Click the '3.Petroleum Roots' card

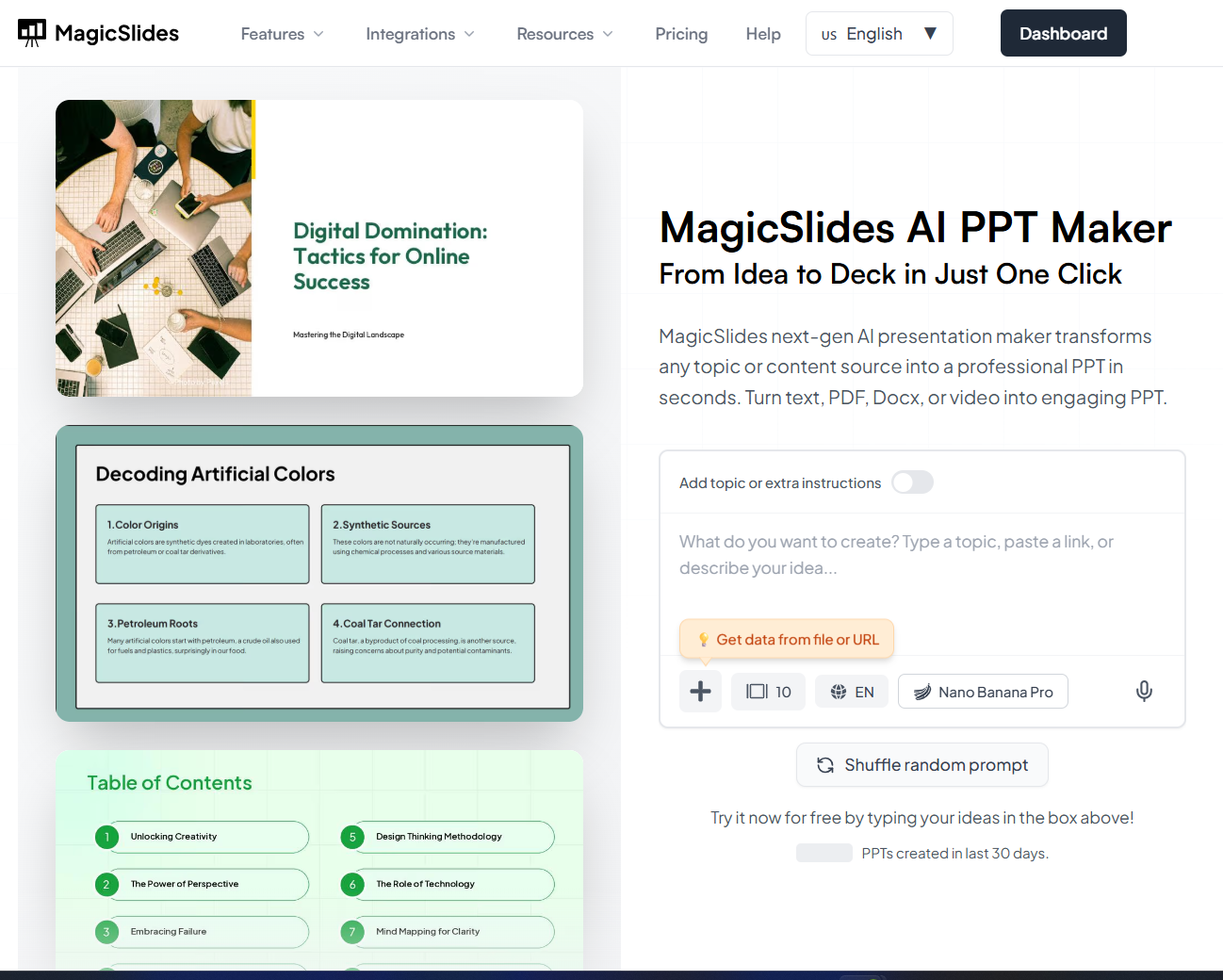tap(203, 643)
